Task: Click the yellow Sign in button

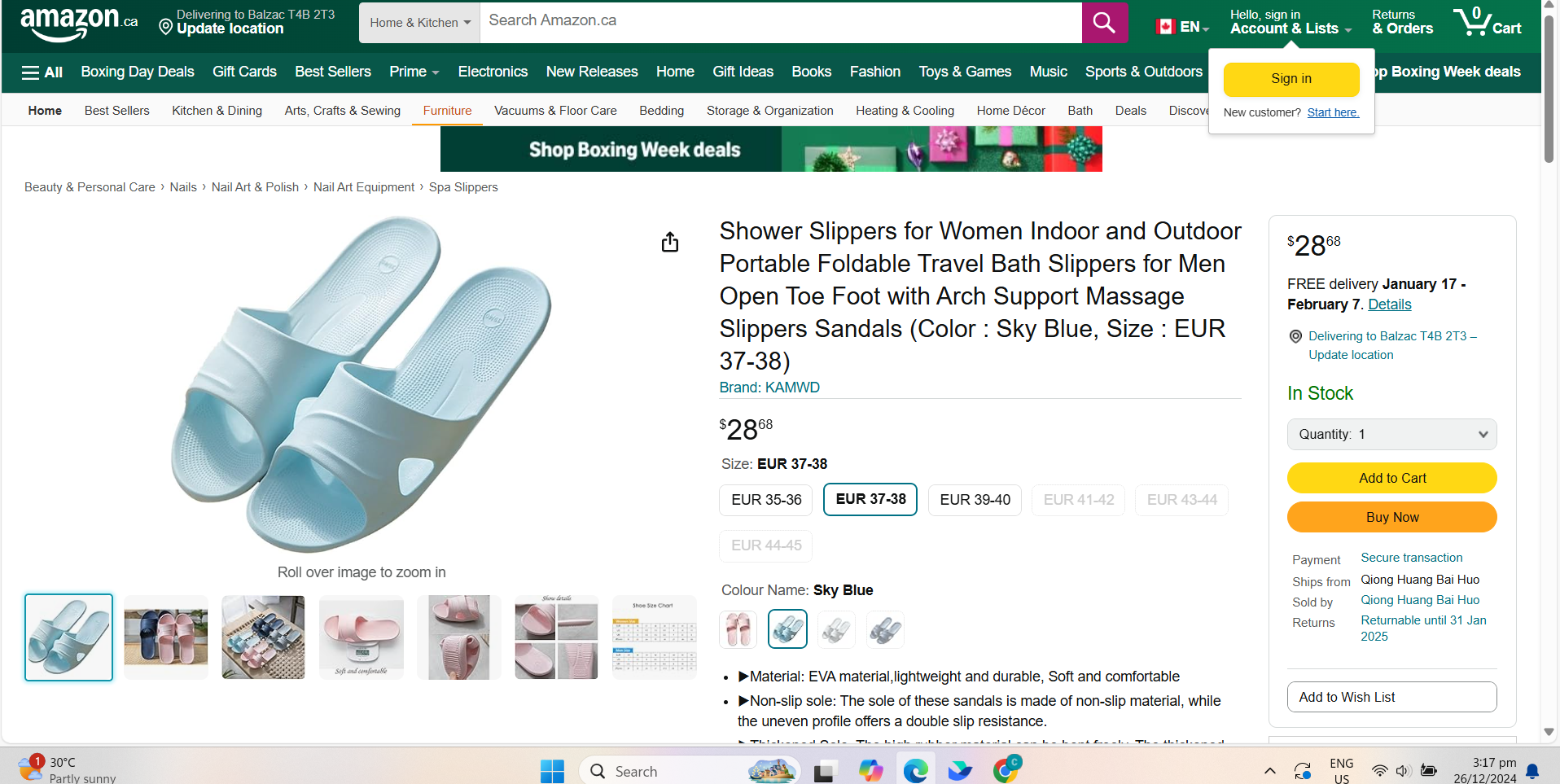Action: tap(1291, 79)
